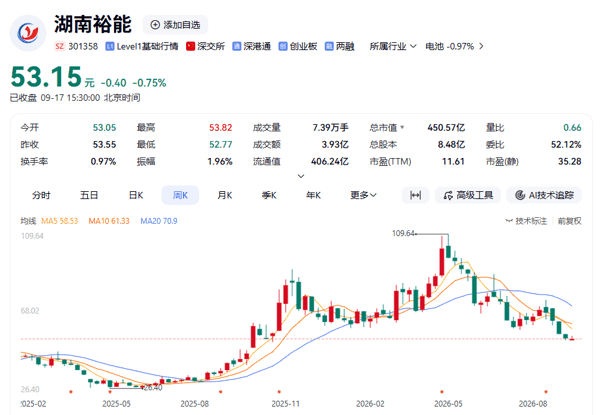Image resolution: width=600 pixels, height=415 pixels.
Task: Switch to the 五日 chart tab
Action: pyautogui.click(x=89, y=195)
